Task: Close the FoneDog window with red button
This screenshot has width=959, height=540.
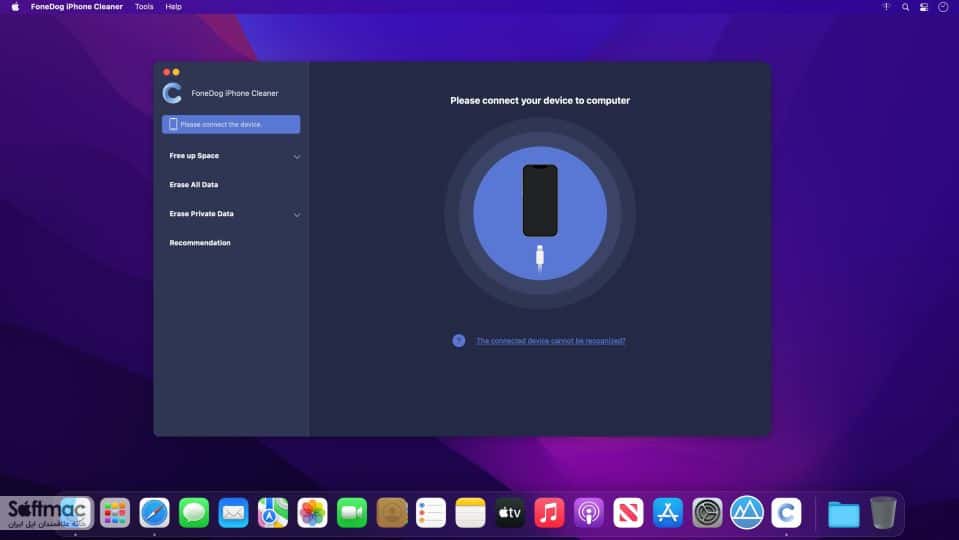Action: click(x=166, y=72)
